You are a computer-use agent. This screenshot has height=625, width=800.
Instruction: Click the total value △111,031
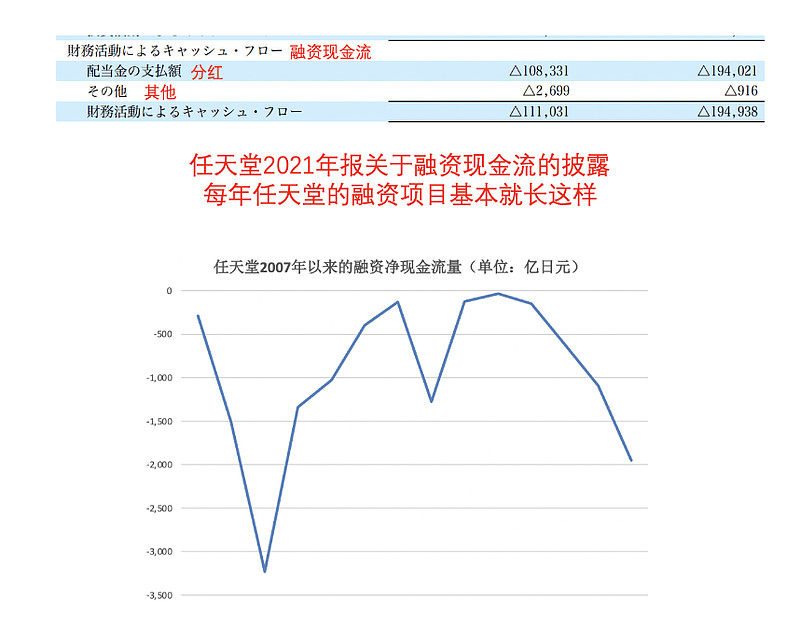[x=539, y=112]
